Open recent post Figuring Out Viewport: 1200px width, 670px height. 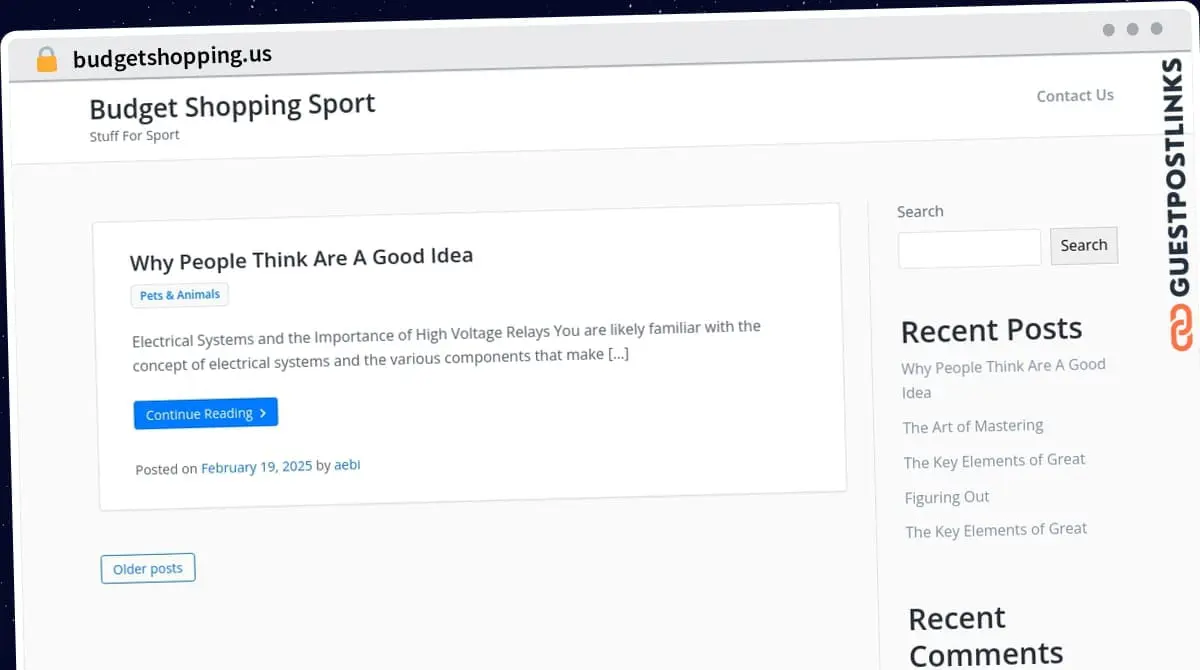[947, 497]
